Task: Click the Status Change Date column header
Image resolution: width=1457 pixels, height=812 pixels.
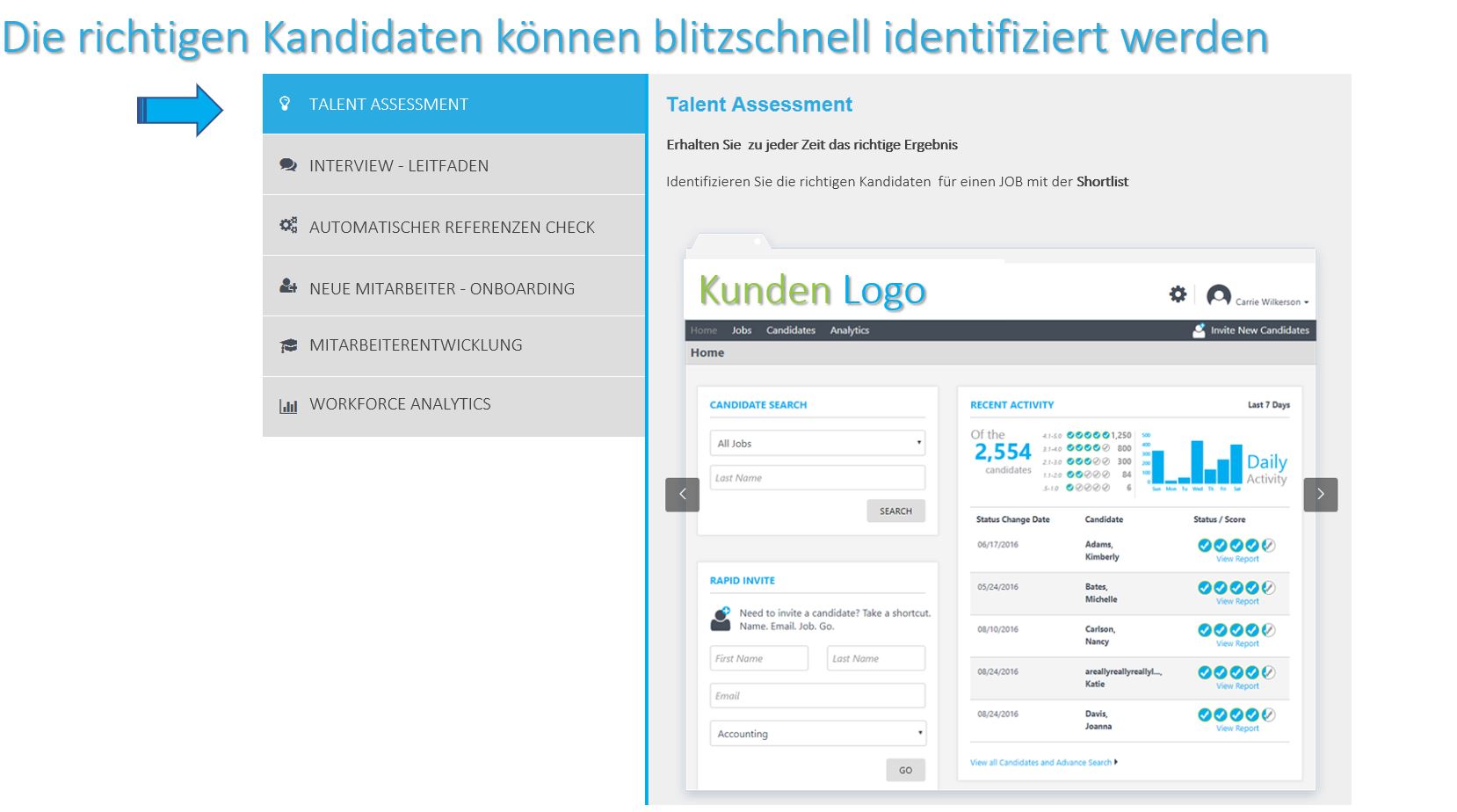Action: click(x=1012, y=519)
